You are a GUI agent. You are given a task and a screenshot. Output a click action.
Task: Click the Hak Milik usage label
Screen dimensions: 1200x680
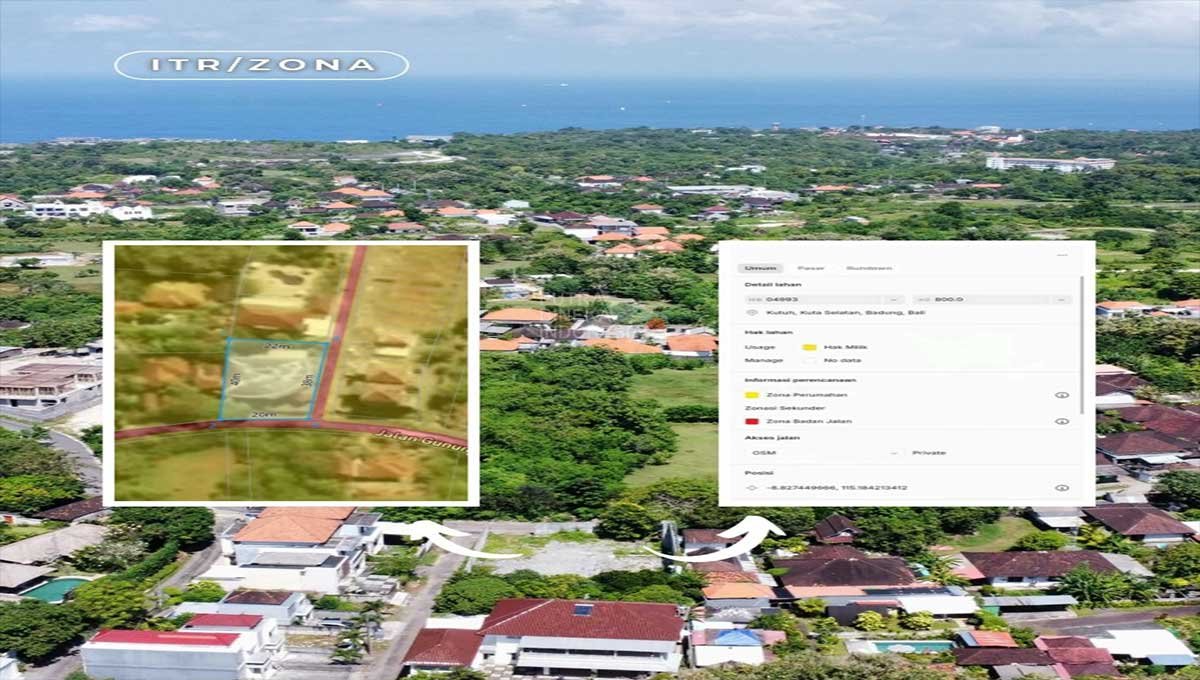844,347
